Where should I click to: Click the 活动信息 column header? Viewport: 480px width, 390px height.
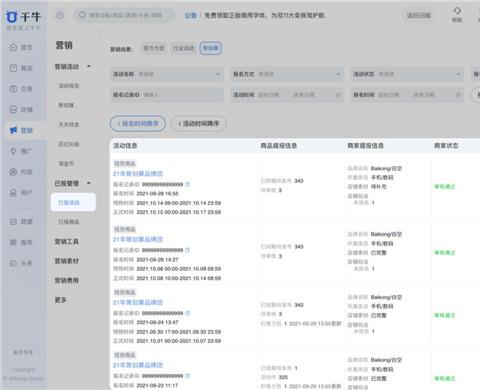coord(125,146)
